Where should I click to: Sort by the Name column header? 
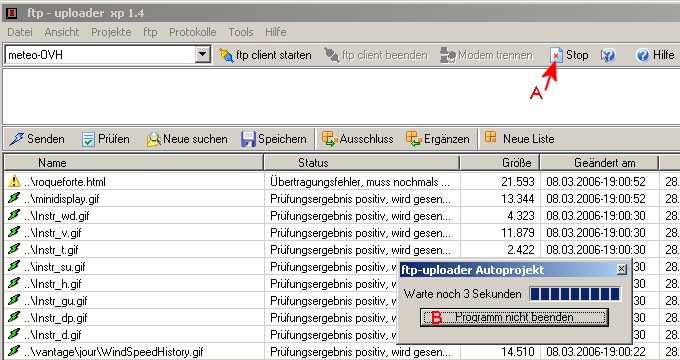coord(134,163)
